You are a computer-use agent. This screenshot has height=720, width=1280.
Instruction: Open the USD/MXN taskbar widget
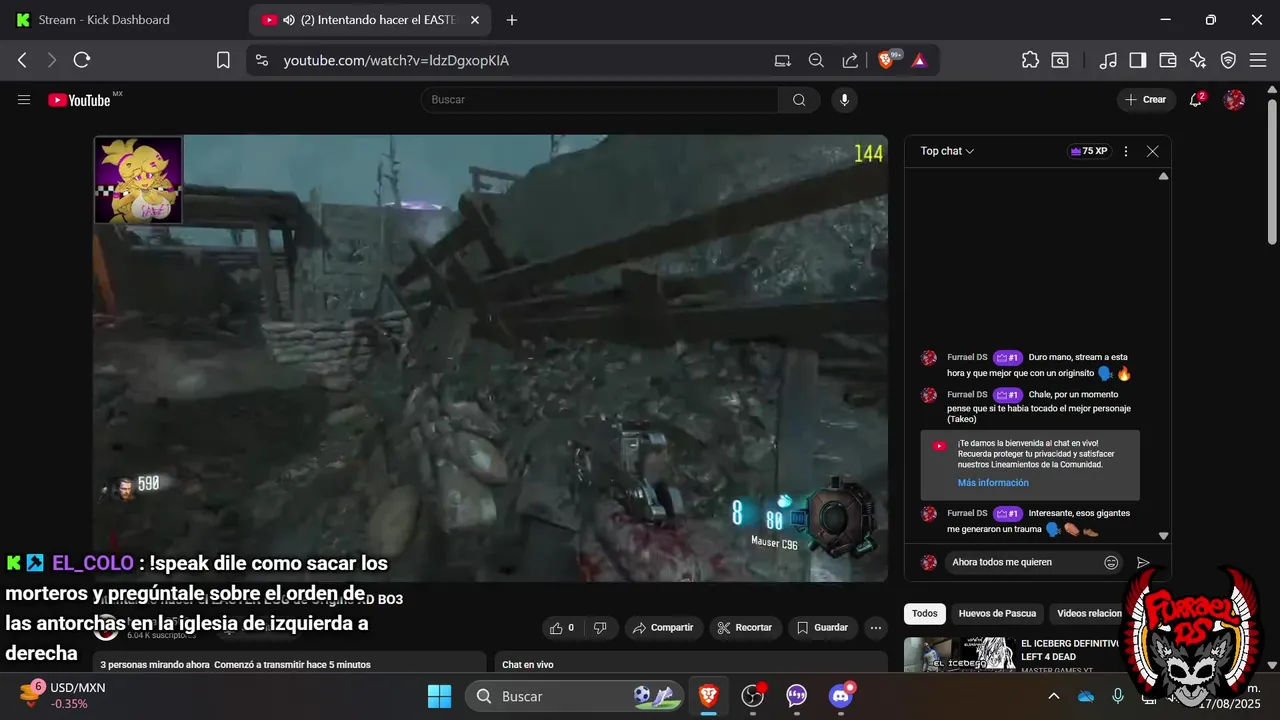(62, 695)
